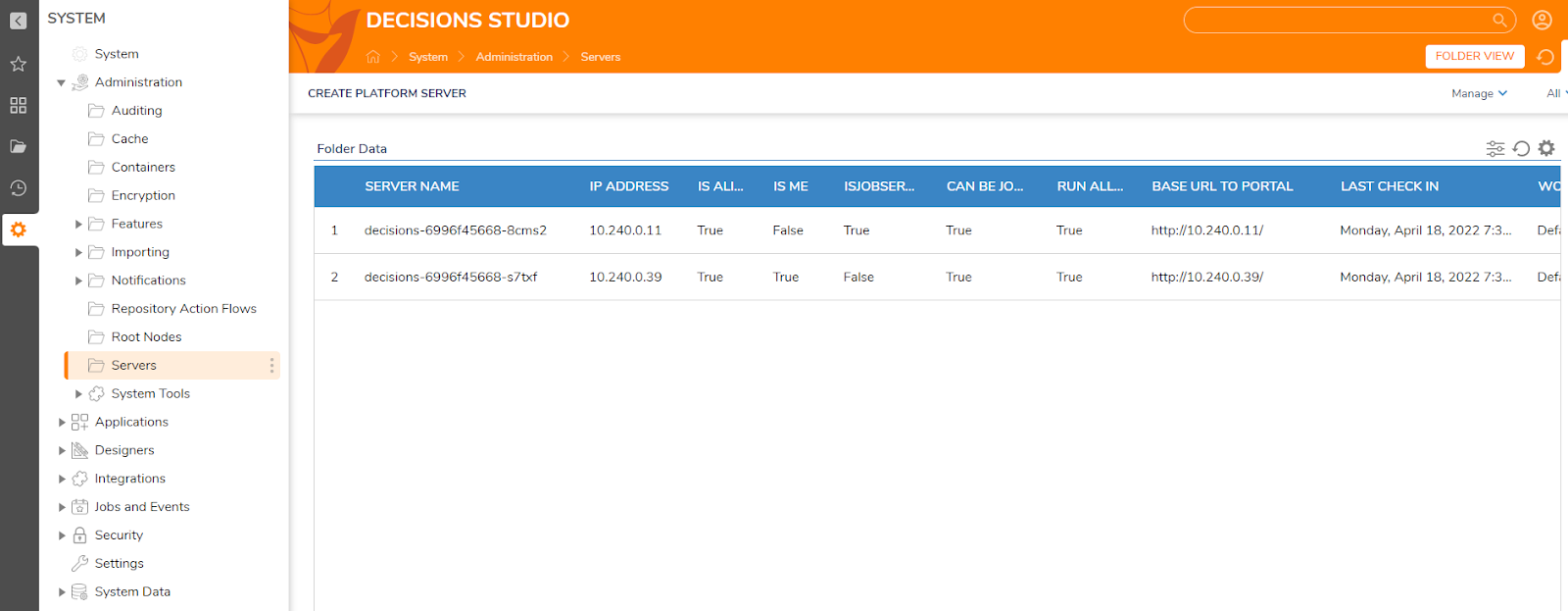Open Favorites star in sidebar

[x=18, y=64]
